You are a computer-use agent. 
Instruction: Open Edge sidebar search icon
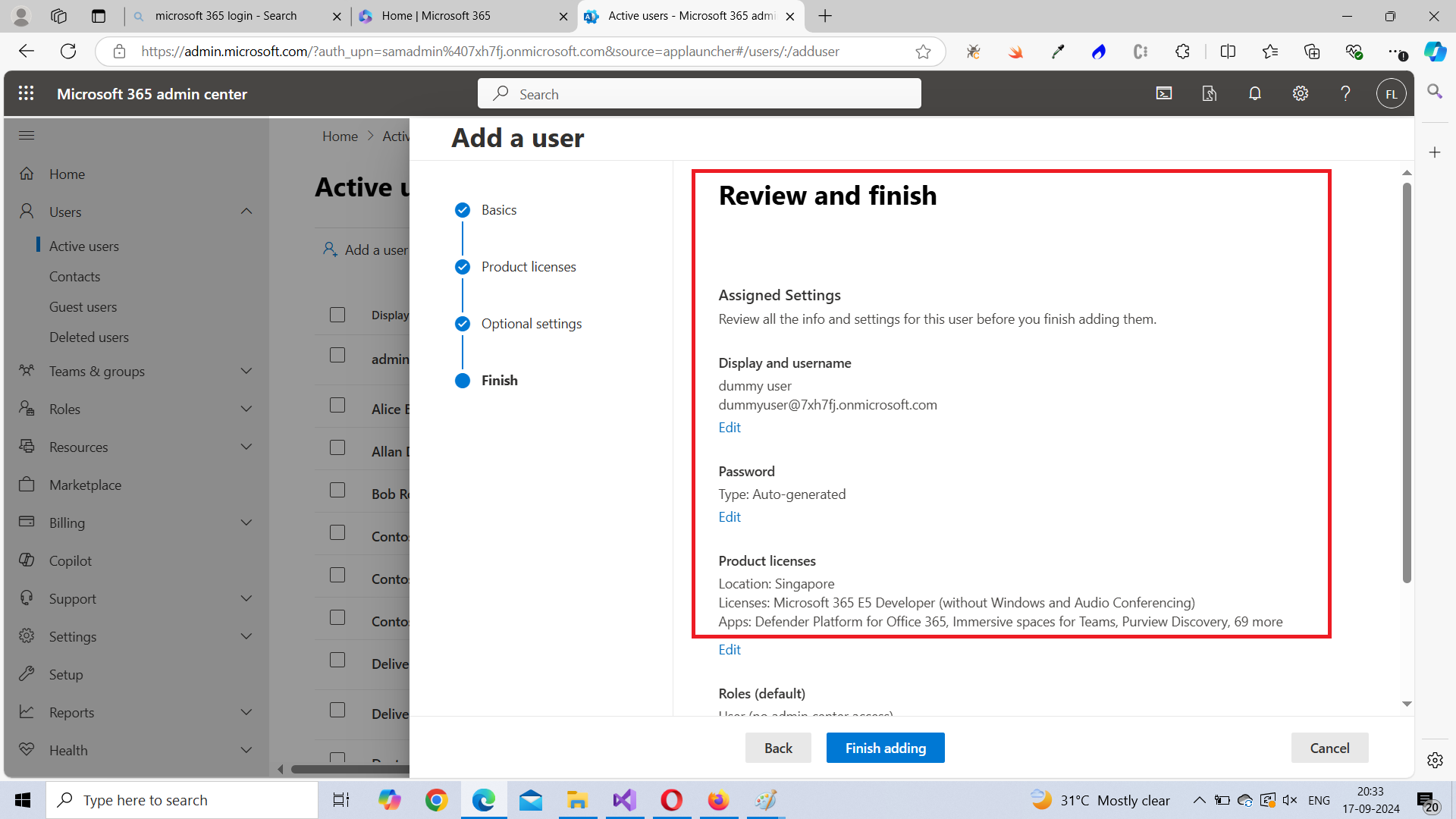tap(1435, 92)
